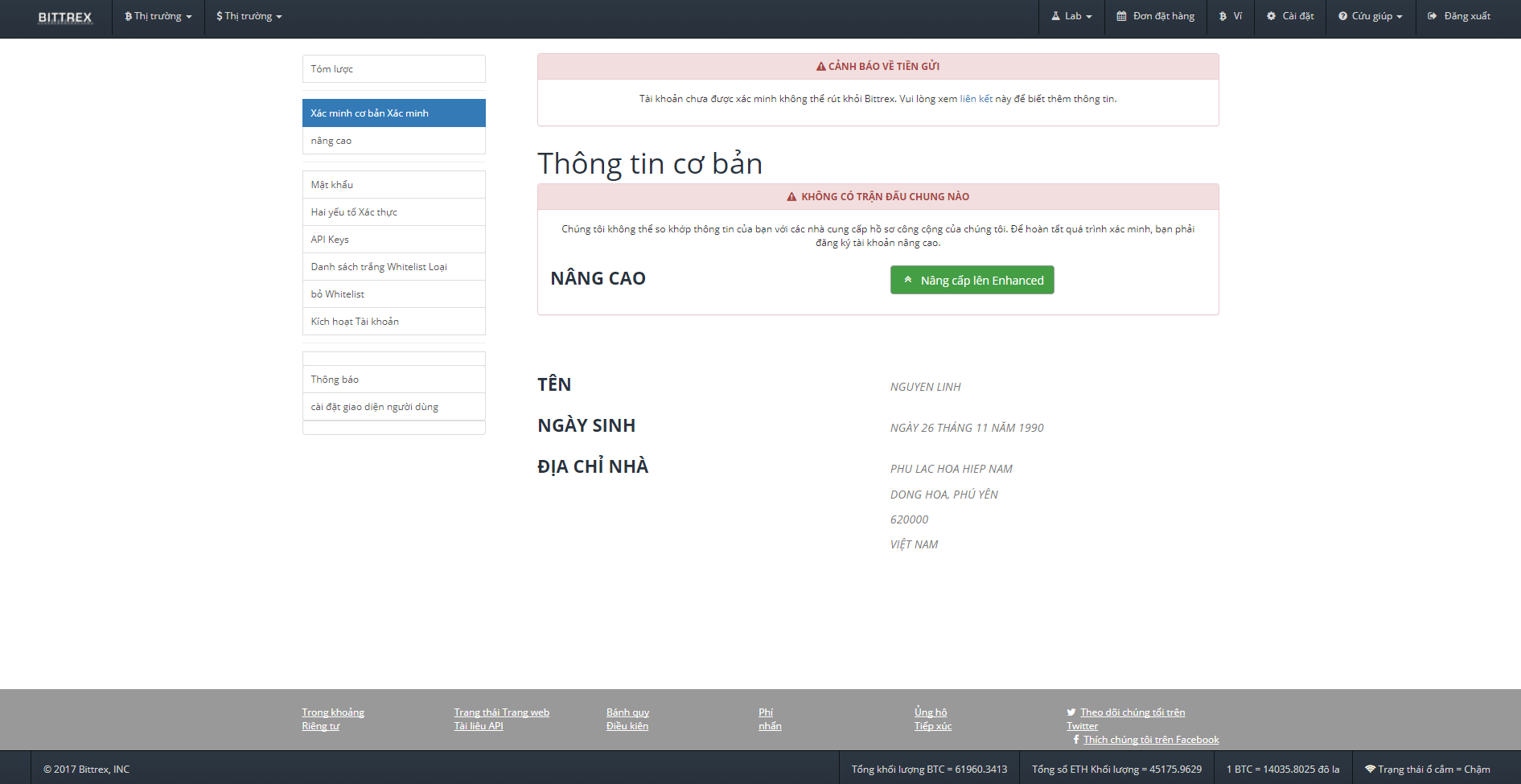Image resolution: width=1521 pixels, height=784 pixels.
Task: Open Tiếp xúc footer link
Action: 933,726
